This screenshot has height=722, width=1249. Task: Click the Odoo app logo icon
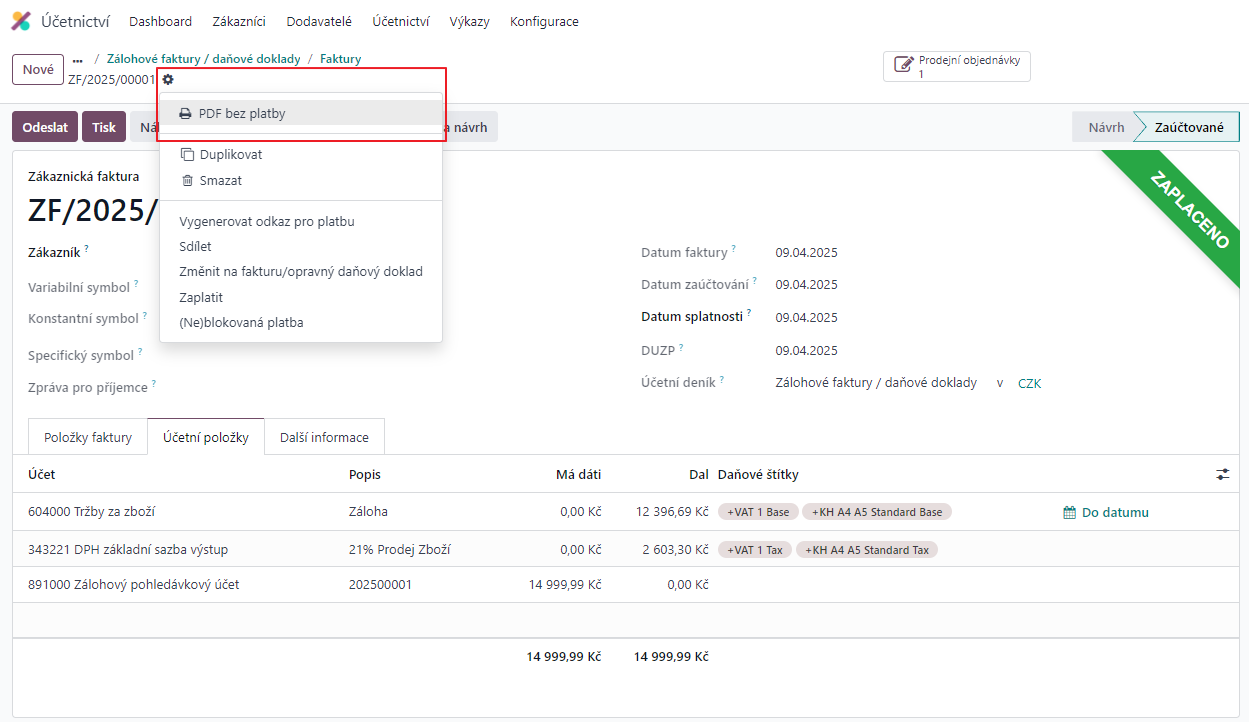(21, 21)
